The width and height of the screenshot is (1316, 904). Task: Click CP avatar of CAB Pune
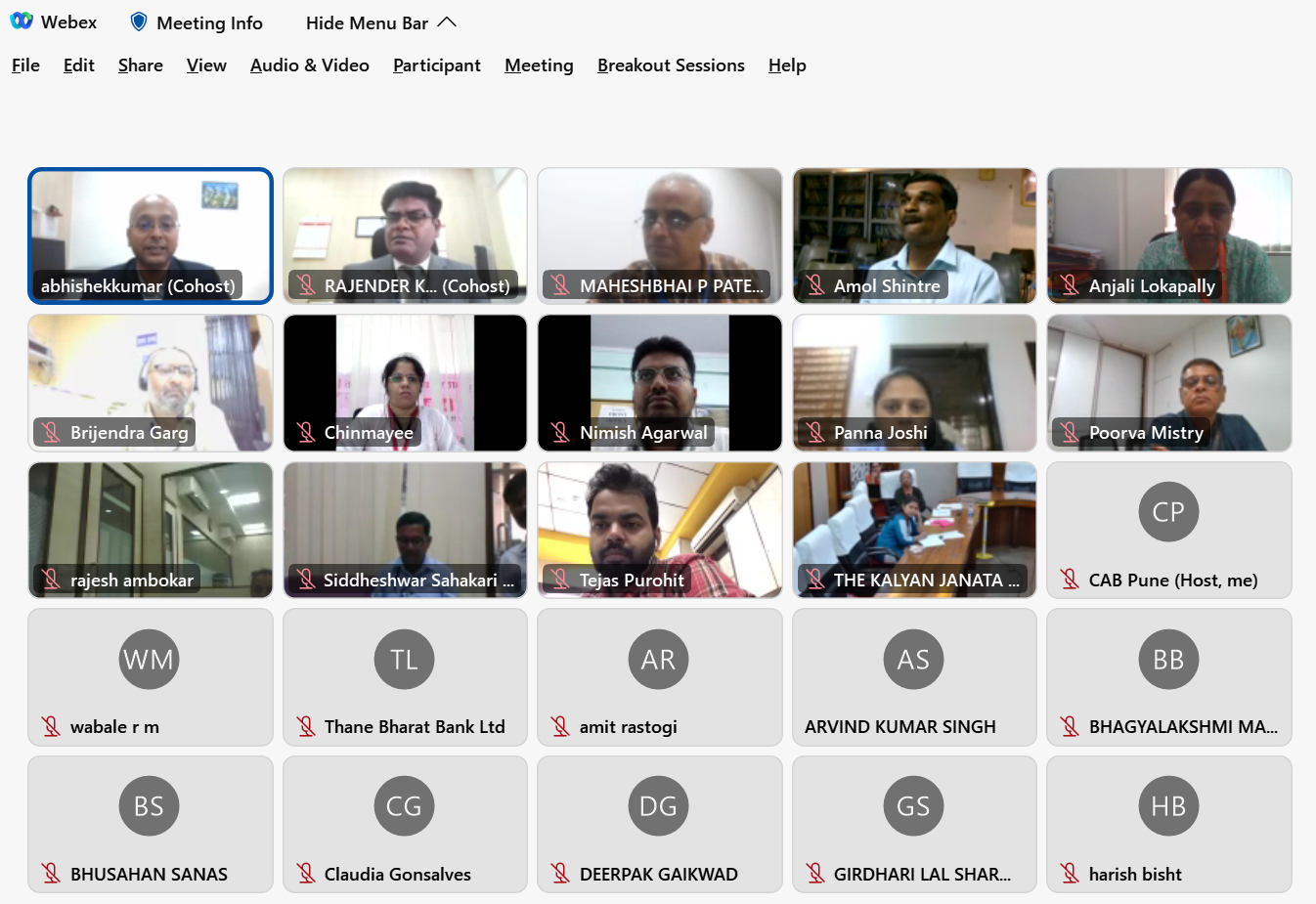(x=1168, y=512)
